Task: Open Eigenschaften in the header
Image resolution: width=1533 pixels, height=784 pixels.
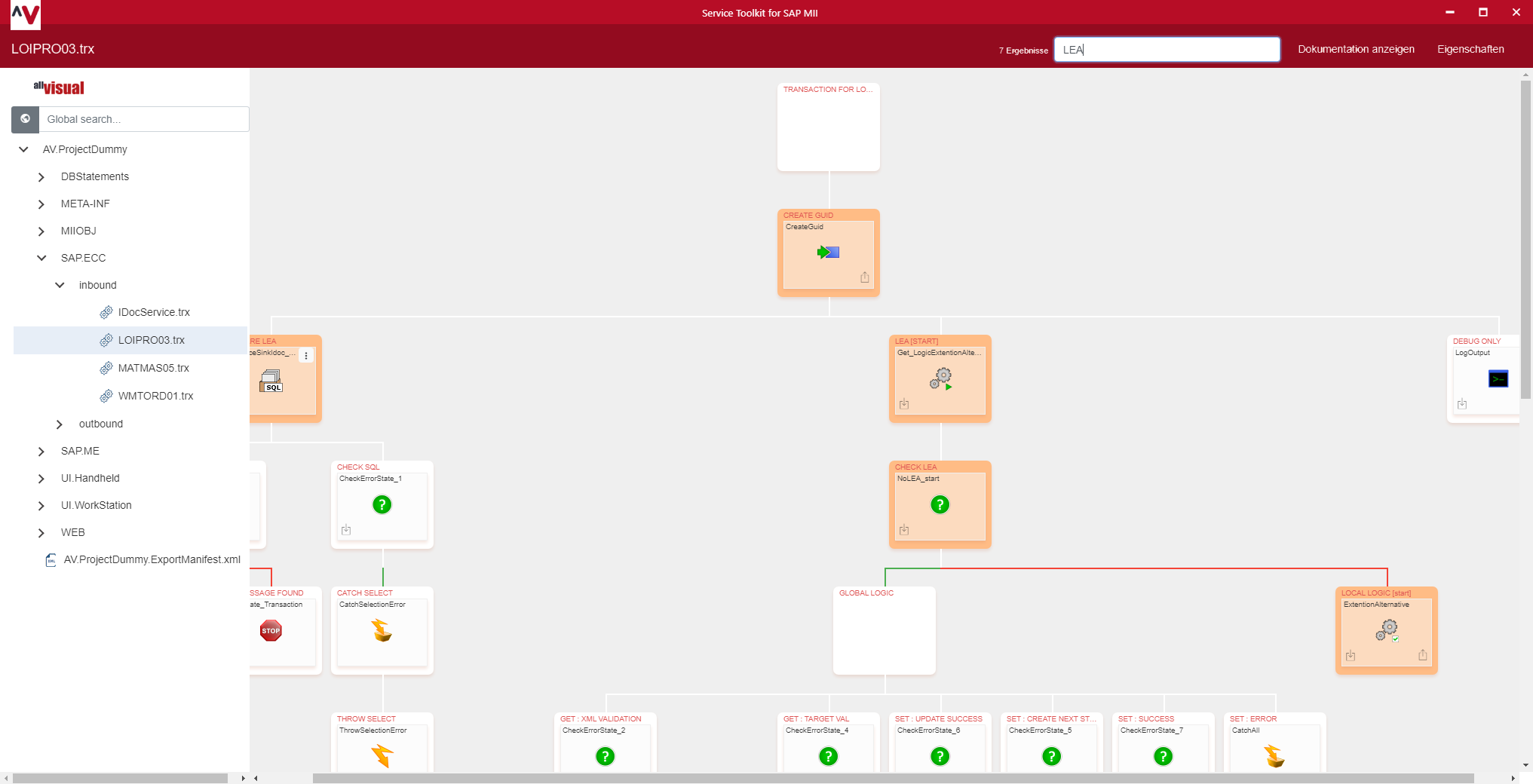Action: click(1470, 49)
